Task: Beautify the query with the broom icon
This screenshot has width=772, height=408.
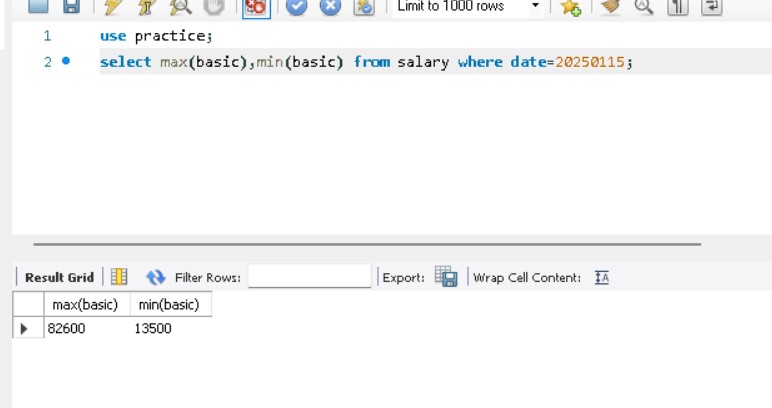Action: [x=611, y=6]
